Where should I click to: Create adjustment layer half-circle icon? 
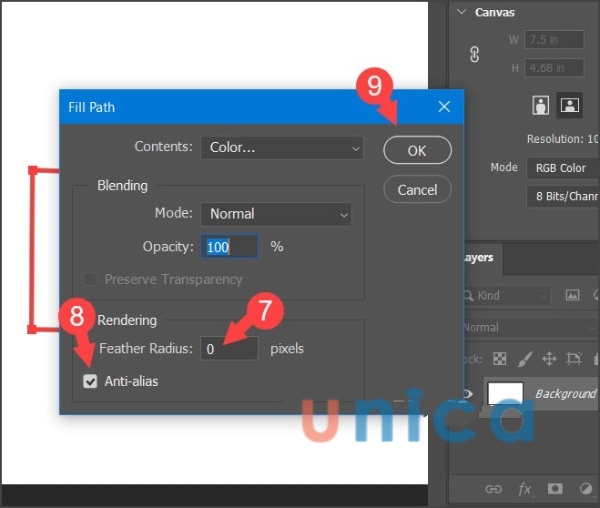point(585,488)
